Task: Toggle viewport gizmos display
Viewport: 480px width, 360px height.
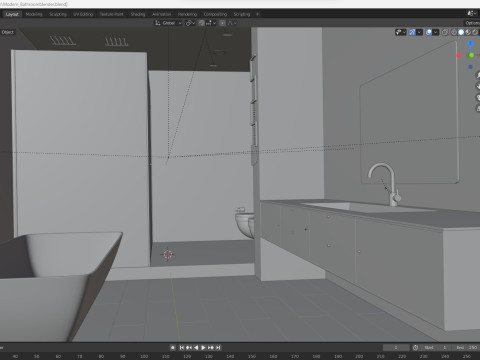Action: 412,32
